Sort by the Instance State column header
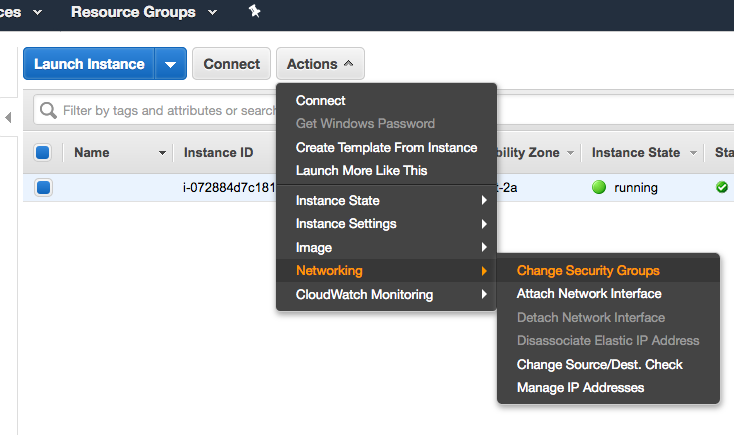Viewport: 734px width, 435px height. 635,153
